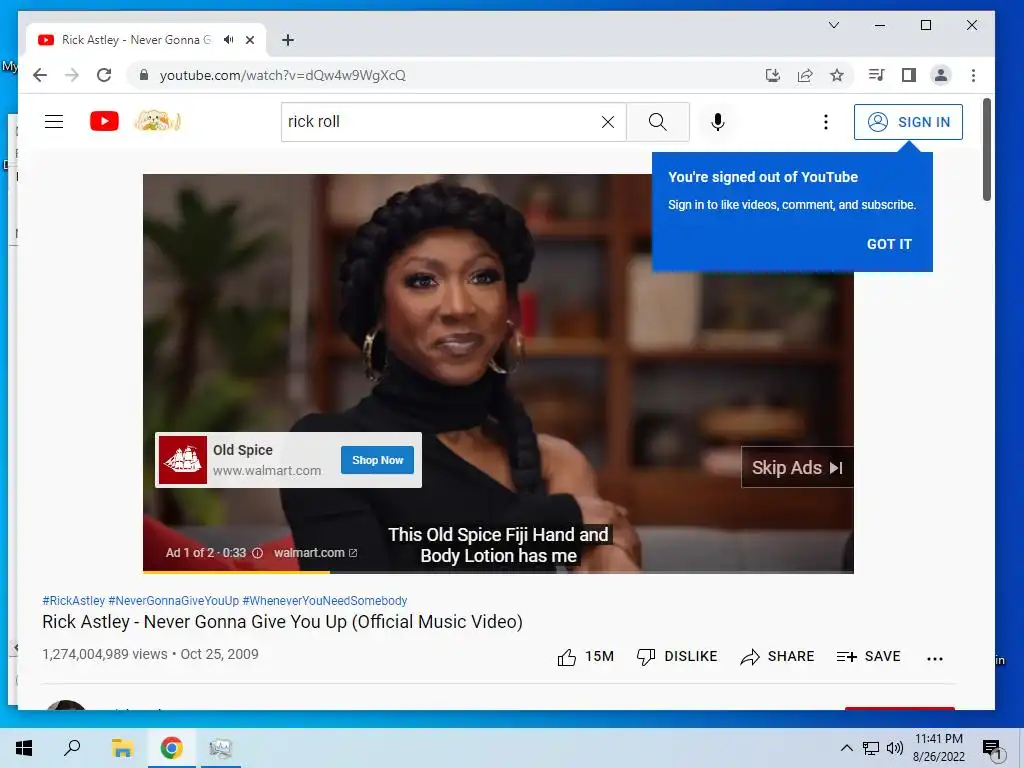View site information via the lock icon
Viewport: 1024px width, 768px height.
pyautogui.click(x=144, y=75)
